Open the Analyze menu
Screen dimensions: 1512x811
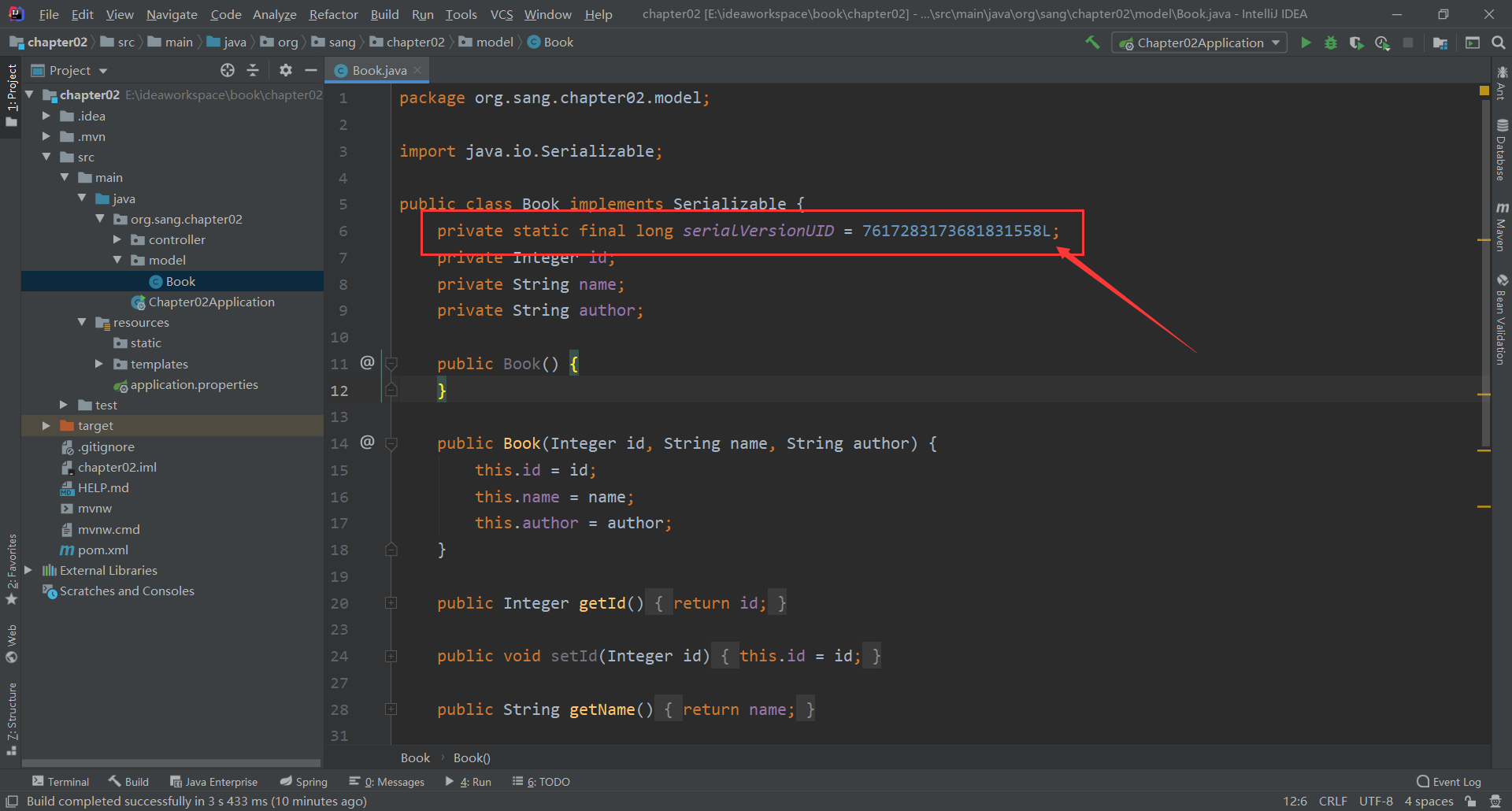coord(275,14)
